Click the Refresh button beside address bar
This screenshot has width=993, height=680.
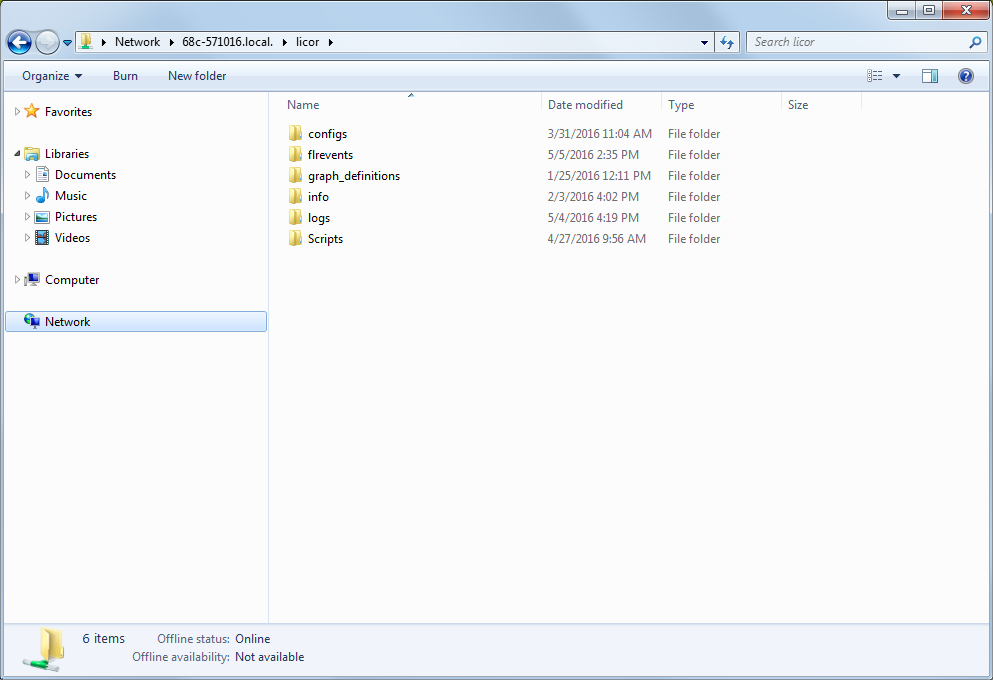pos(727,42)
